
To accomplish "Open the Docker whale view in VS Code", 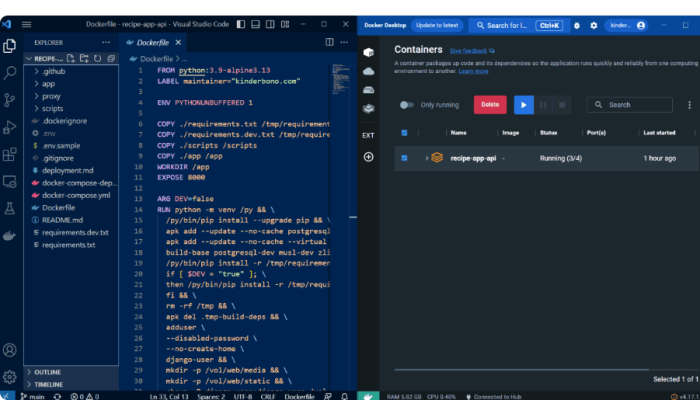I will [9, 236].
